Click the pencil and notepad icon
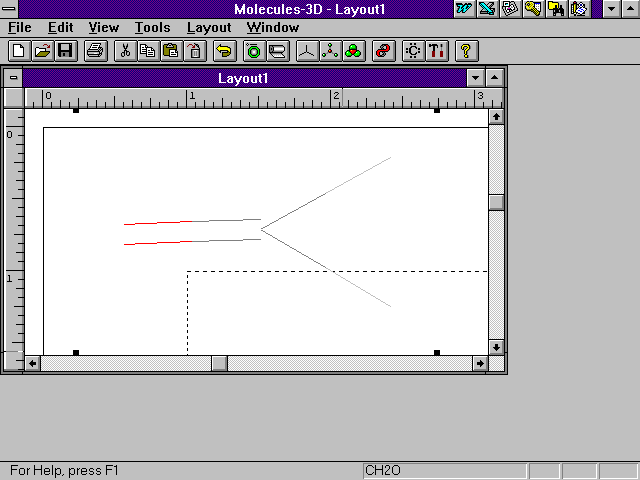The height and width of the screenshot is (480, 640). [579, 9]
